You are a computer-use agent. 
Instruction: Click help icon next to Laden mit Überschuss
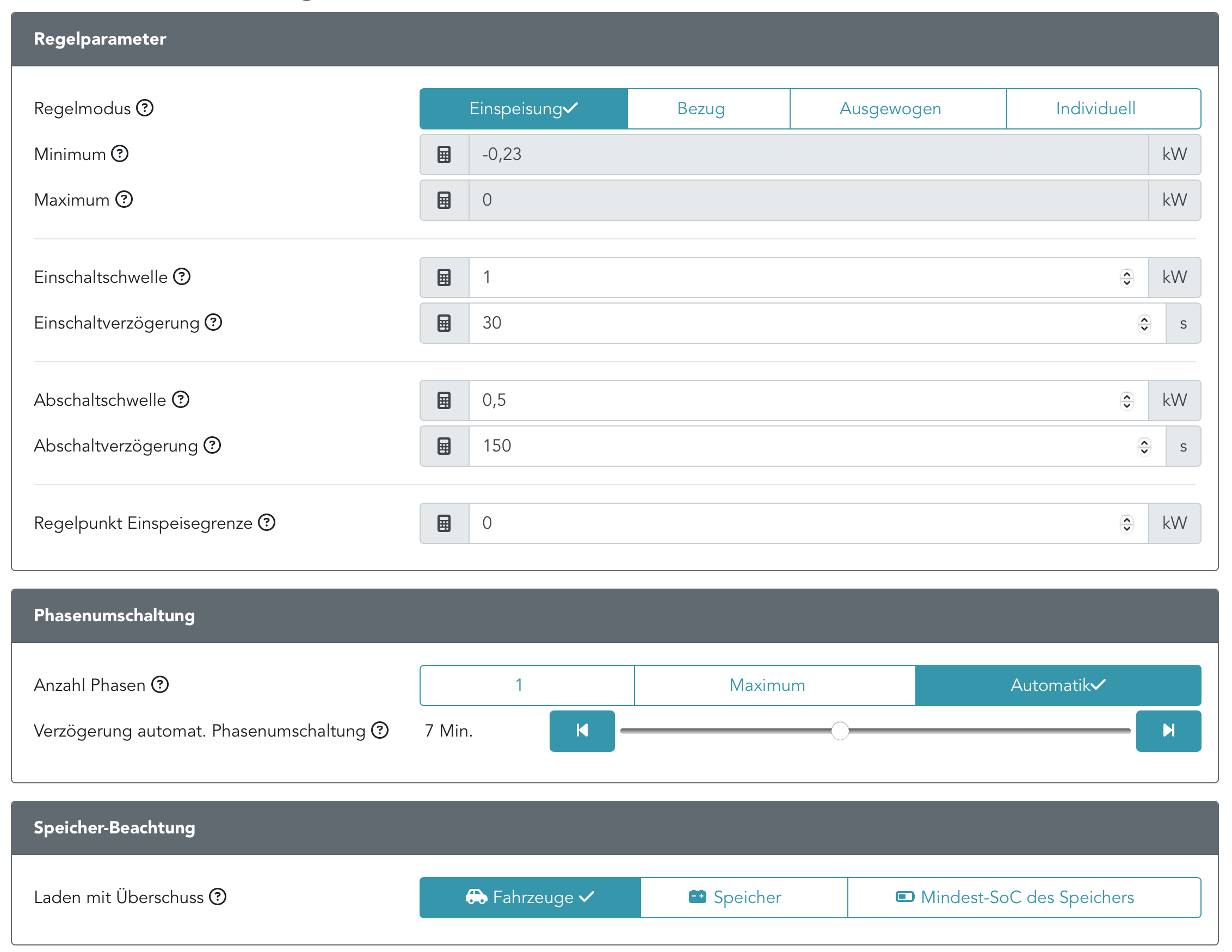pyautogui.click(x=218, y=896)
